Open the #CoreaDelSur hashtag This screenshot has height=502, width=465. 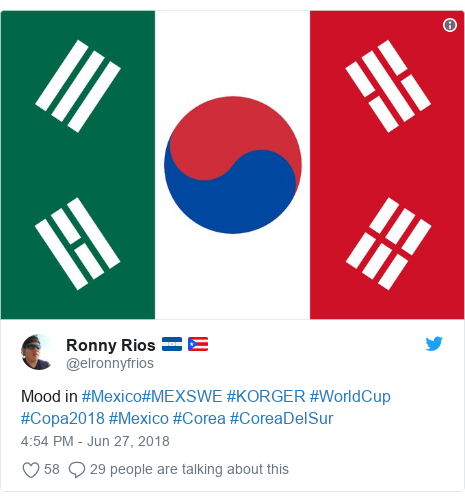tap(282, 418)
